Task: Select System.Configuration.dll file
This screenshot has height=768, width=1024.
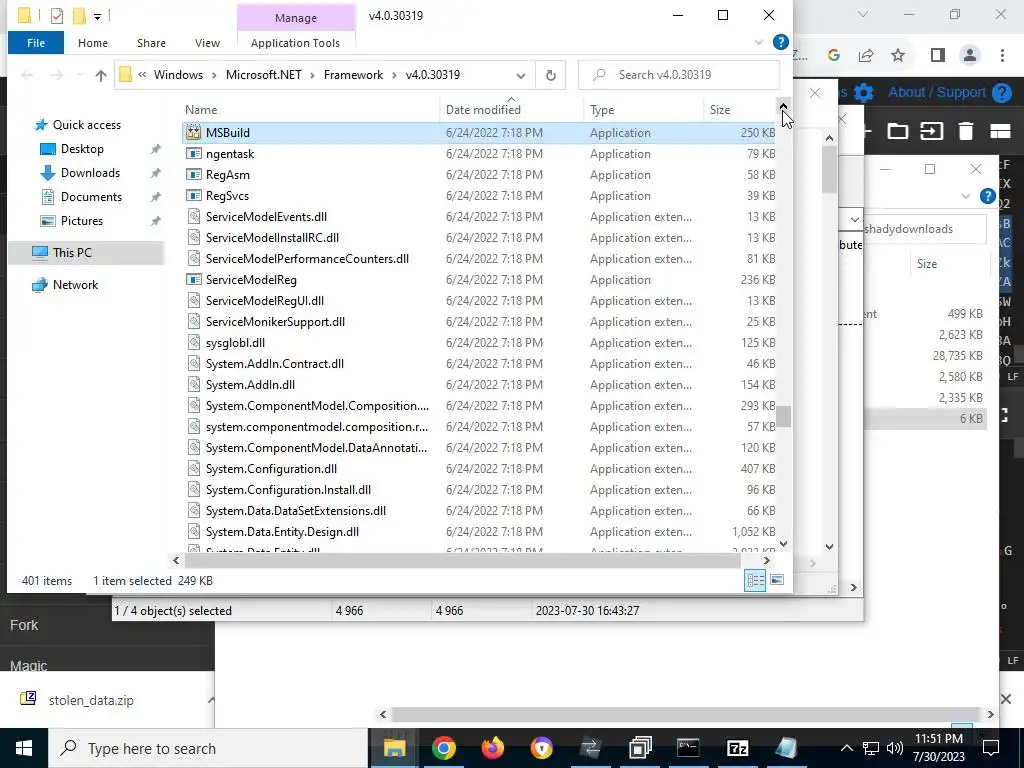Action: pyautogui.click(x=478, y=469)
